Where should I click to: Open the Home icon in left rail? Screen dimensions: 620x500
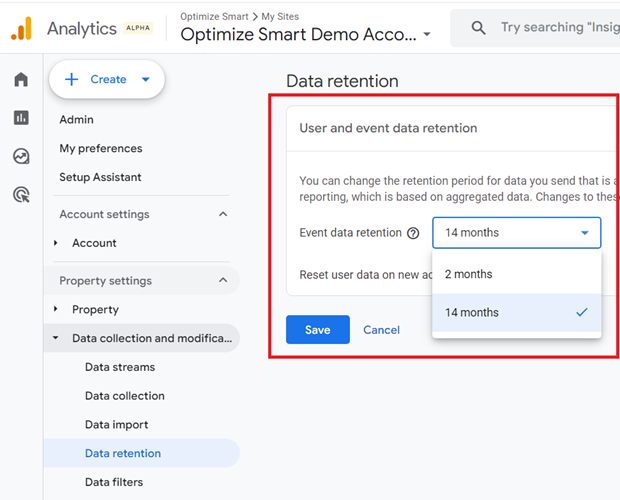point(21,80)
